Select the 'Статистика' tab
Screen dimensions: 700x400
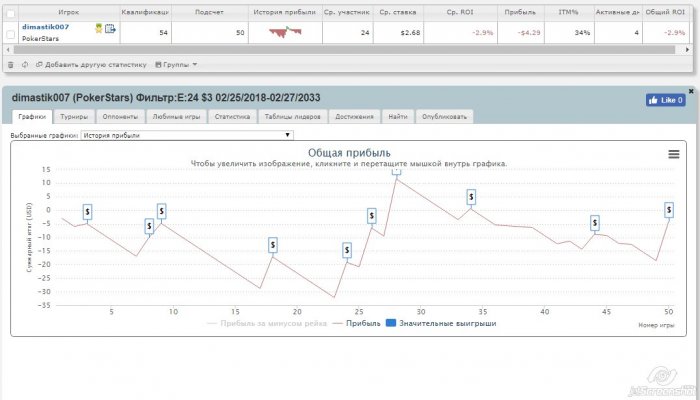tap(232, 117)
